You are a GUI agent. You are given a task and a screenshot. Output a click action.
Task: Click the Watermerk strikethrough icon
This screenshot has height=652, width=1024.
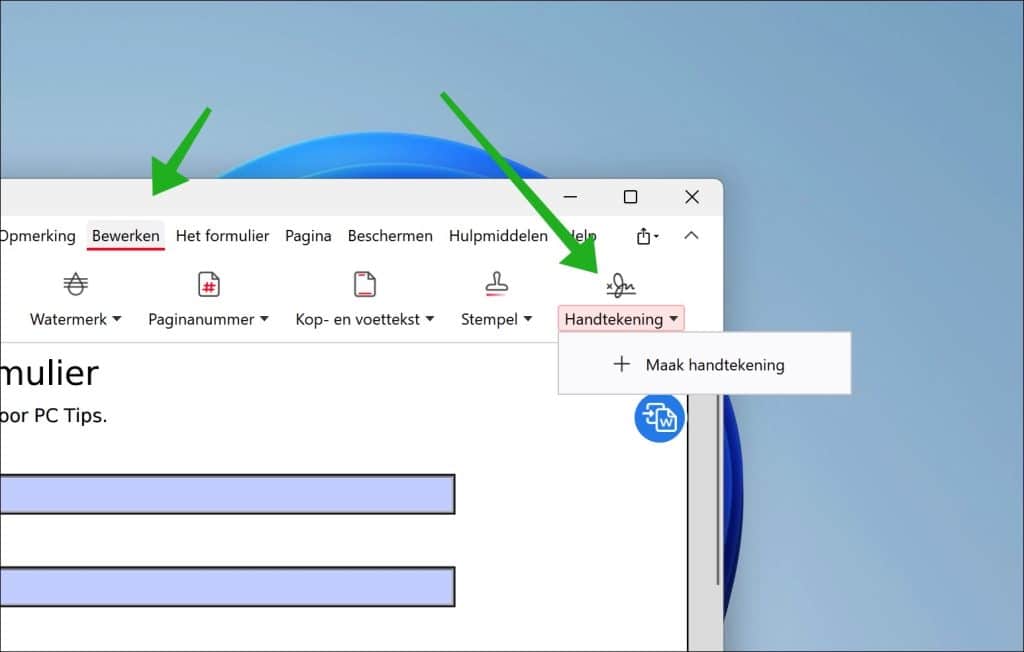pos(76,284)
